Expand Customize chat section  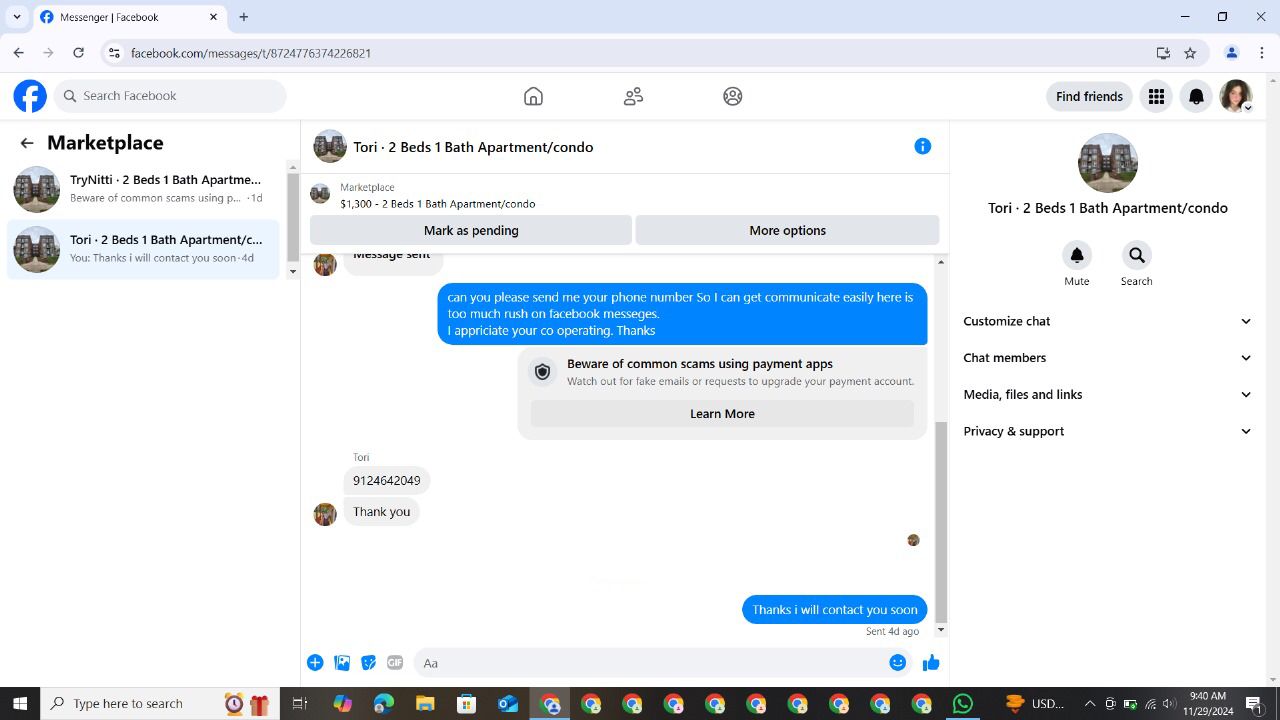(1107, 321)
